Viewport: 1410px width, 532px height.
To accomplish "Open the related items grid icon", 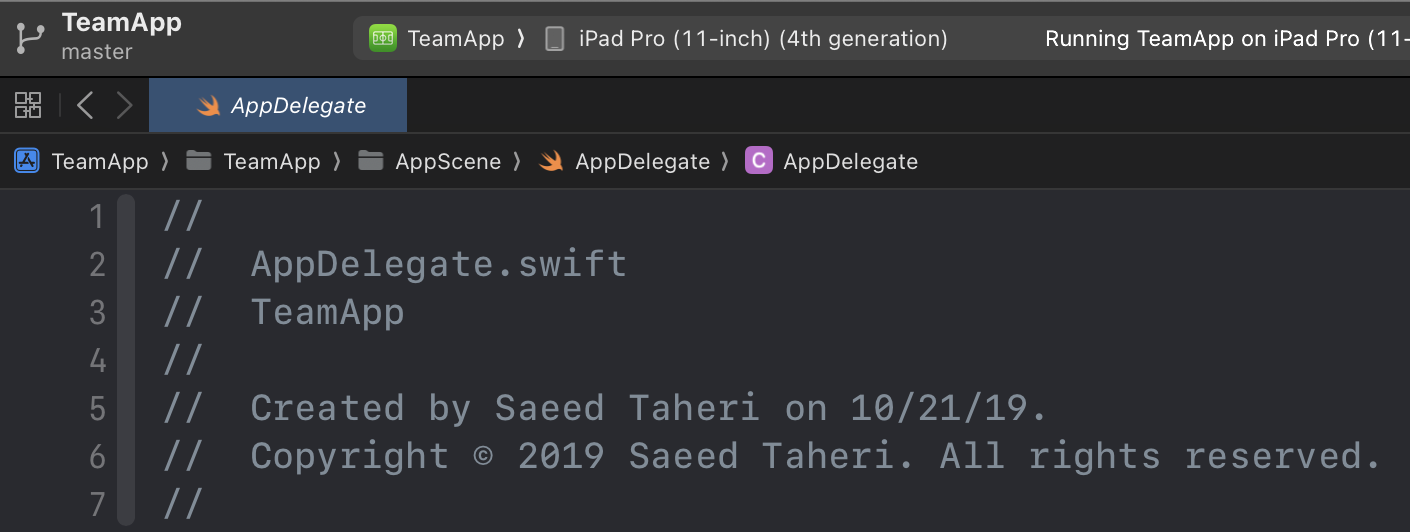I will [x=28, y=105].
